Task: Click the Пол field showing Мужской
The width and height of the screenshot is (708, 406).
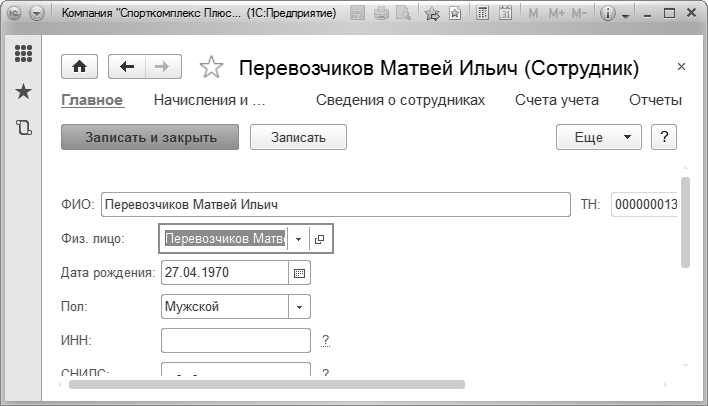Action: click(x=225, y=307)
